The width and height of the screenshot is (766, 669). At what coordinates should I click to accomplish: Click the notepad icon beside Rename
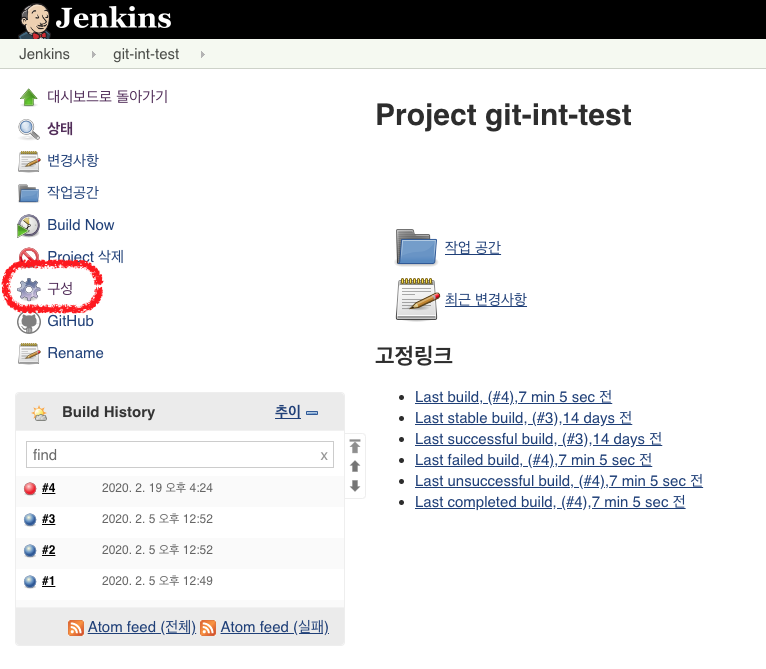28,353
